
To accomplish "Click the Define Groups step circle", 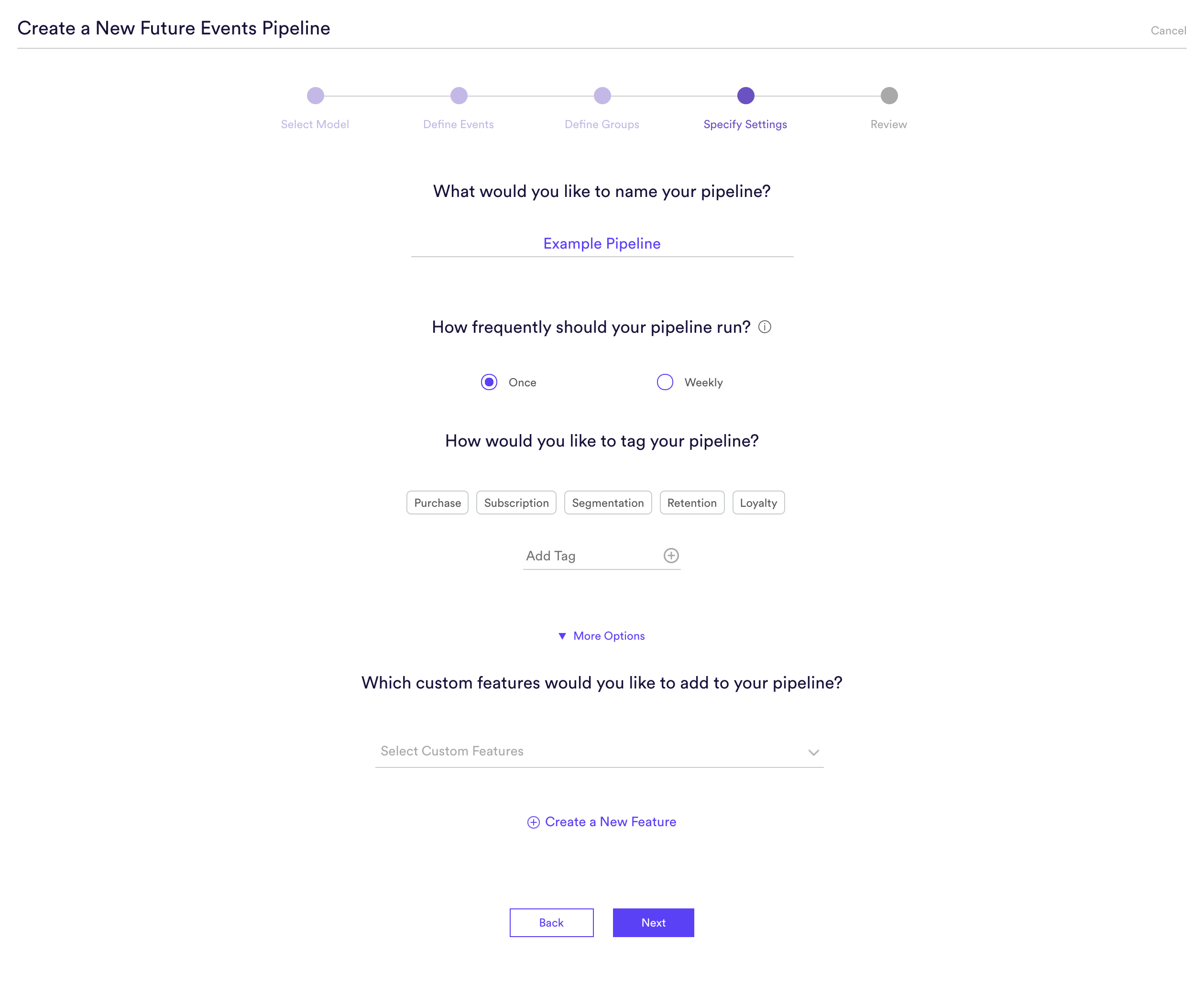I will click(602, 96).
